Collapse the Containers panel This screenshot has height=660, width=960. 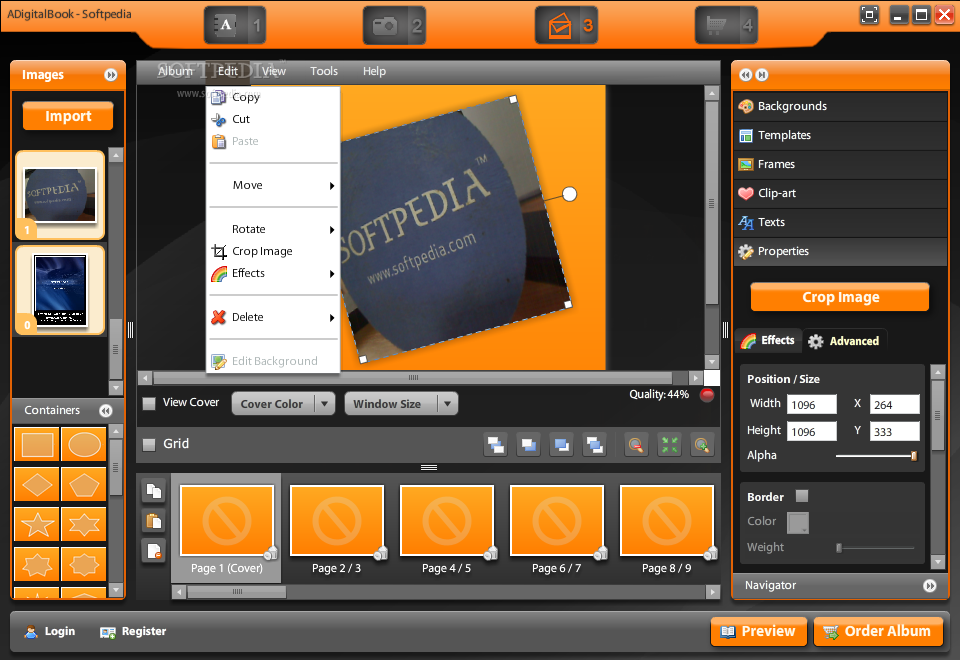[106, 411]
